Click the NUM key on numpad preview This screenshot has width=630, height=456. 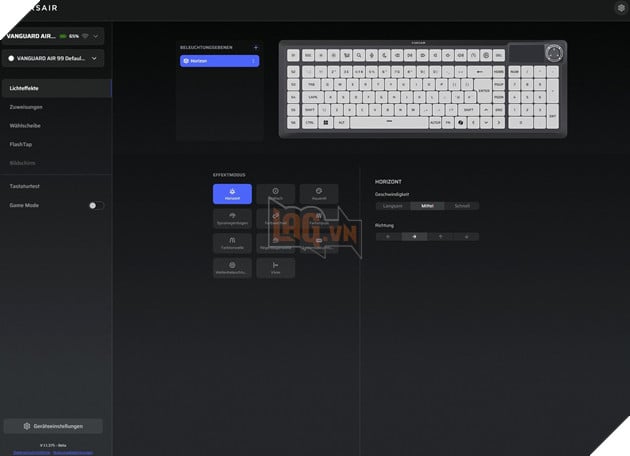[514, 72]
